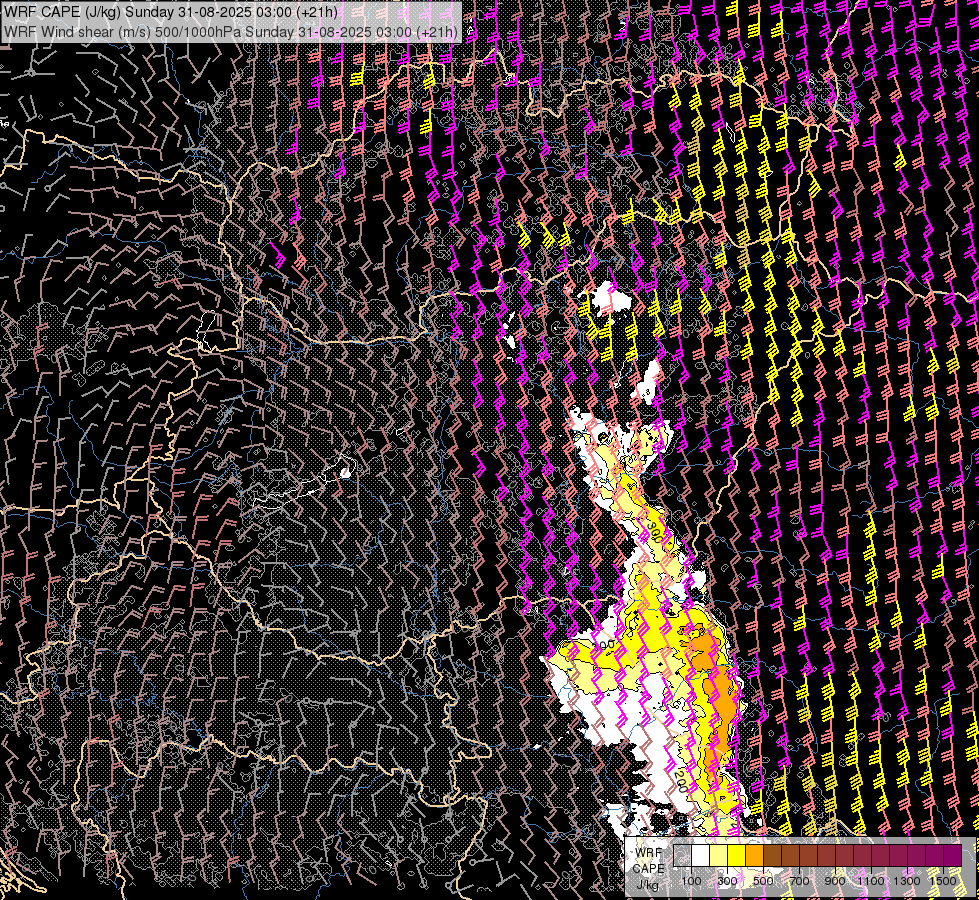Click the WRF CAPE title line
Viewport: 979px width, 900px height.
[171, 12]
